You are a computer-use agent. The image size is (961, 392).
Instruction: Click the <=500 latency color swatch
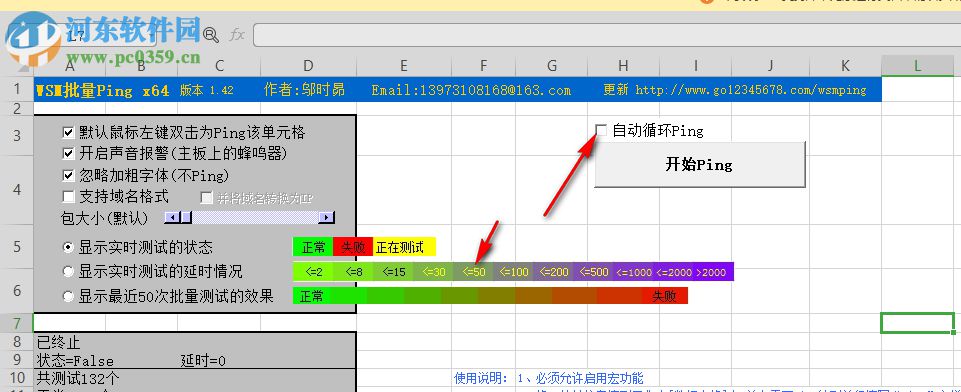pos(593,271)
